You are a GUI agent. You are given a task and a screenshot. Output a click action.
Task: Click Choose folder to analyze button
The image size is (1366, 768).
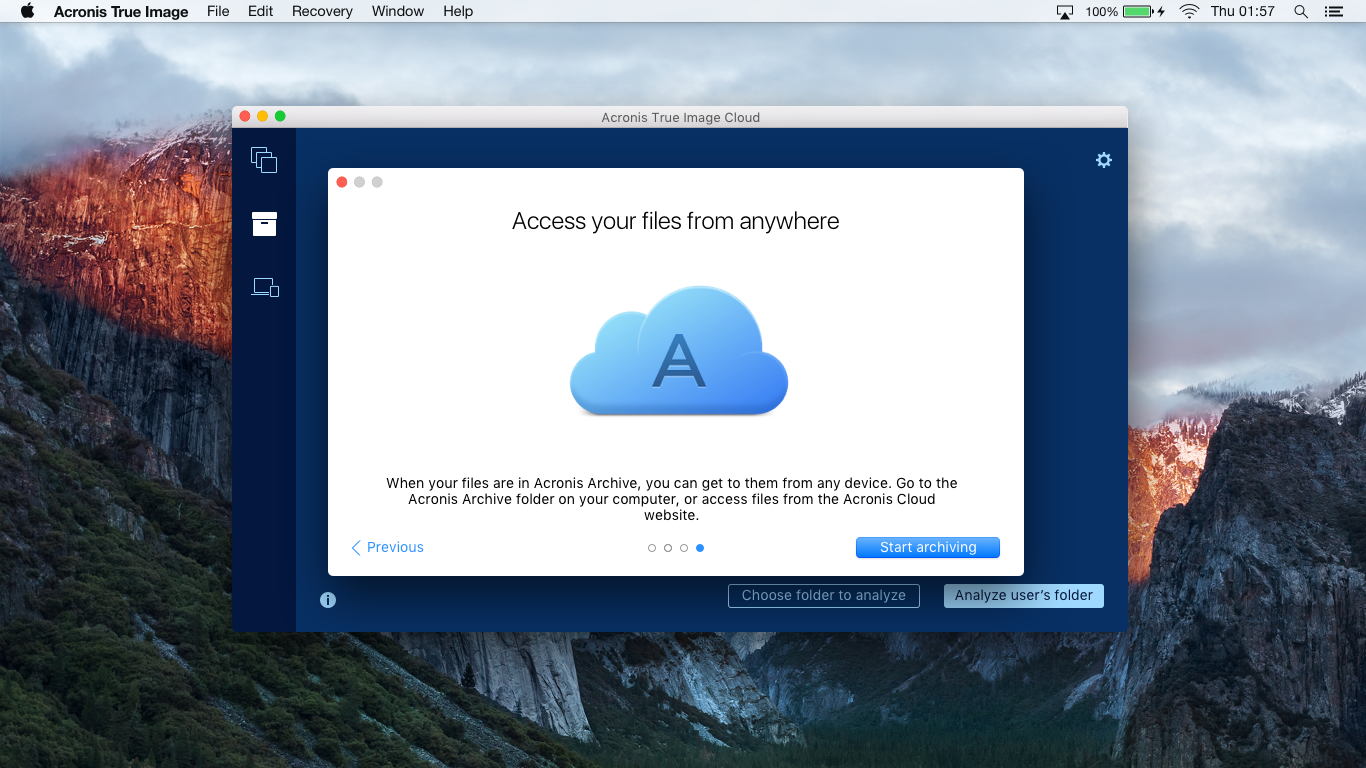[824, 595]
